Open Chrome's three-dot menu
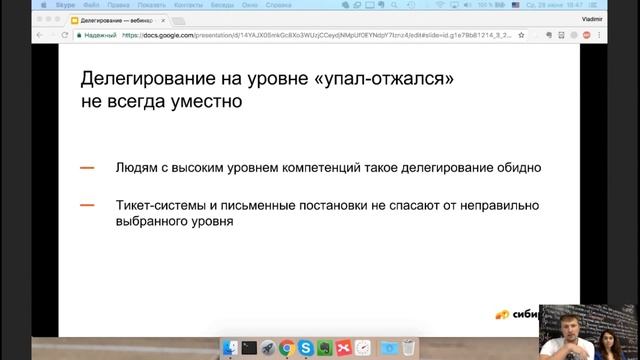 click(x=599, y=36)
